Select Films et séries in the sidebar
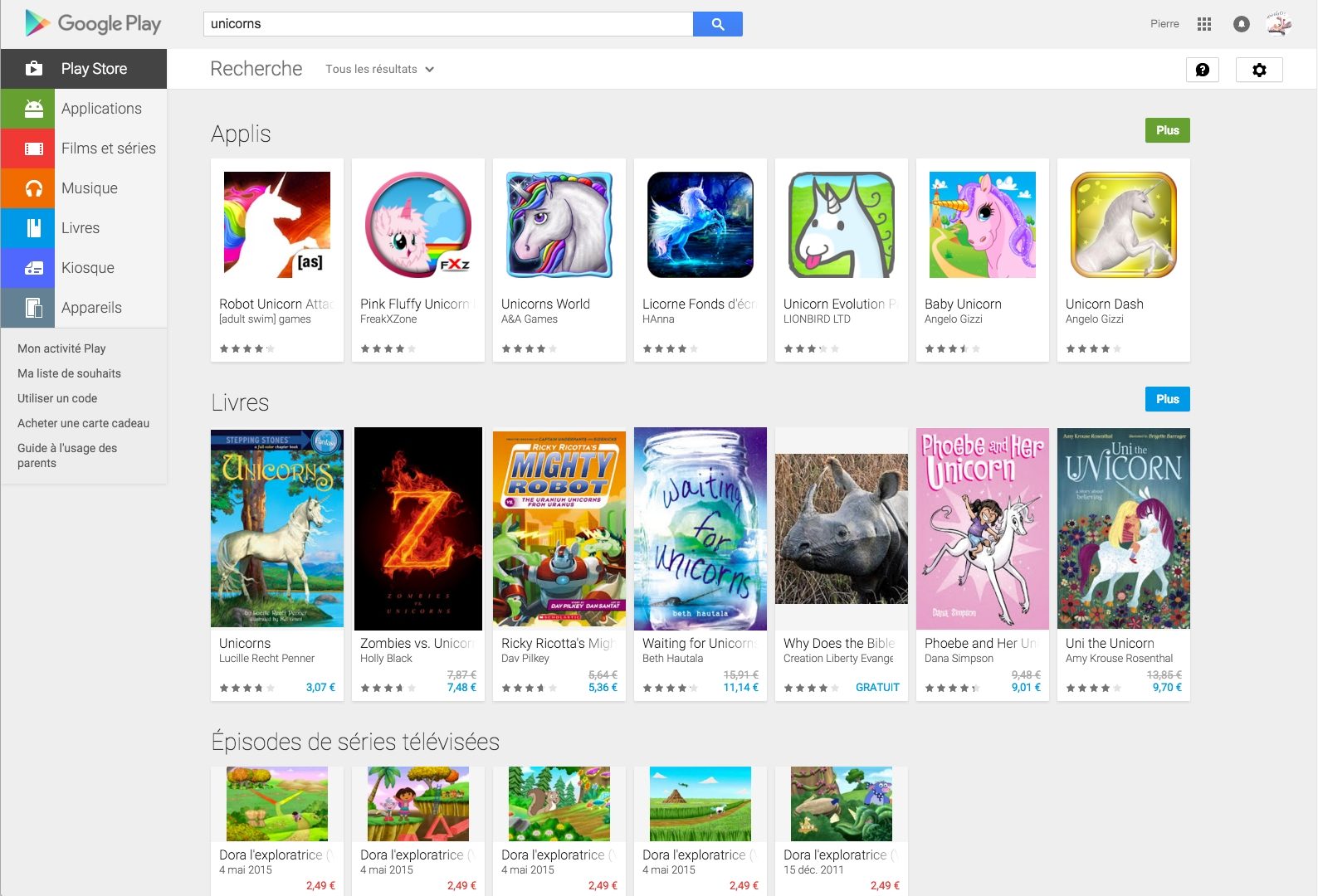This screenshot has height=896, width=1318. (108, 149)
